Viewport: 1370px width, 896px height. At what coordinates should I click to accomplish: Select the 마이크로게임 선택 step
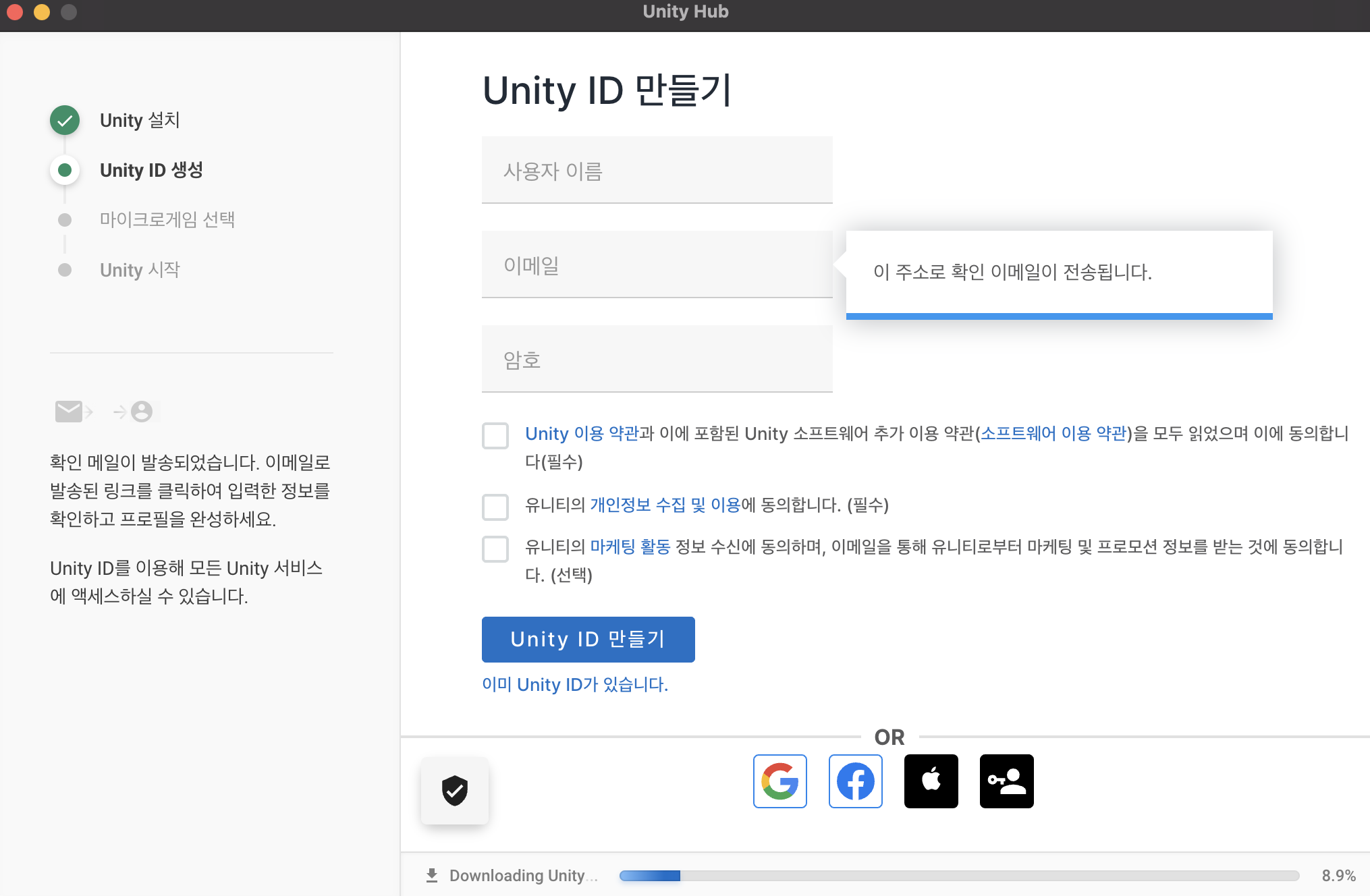[x=167, y=220]
